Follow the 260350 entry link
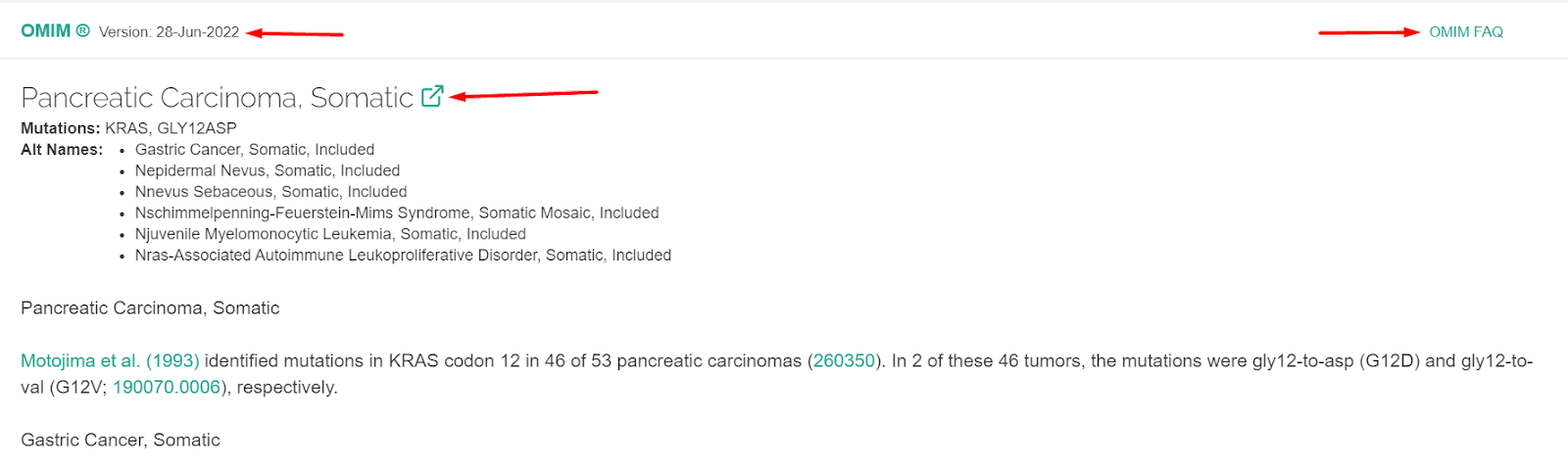Screen dimensions: 1568x469 [843, 361]
